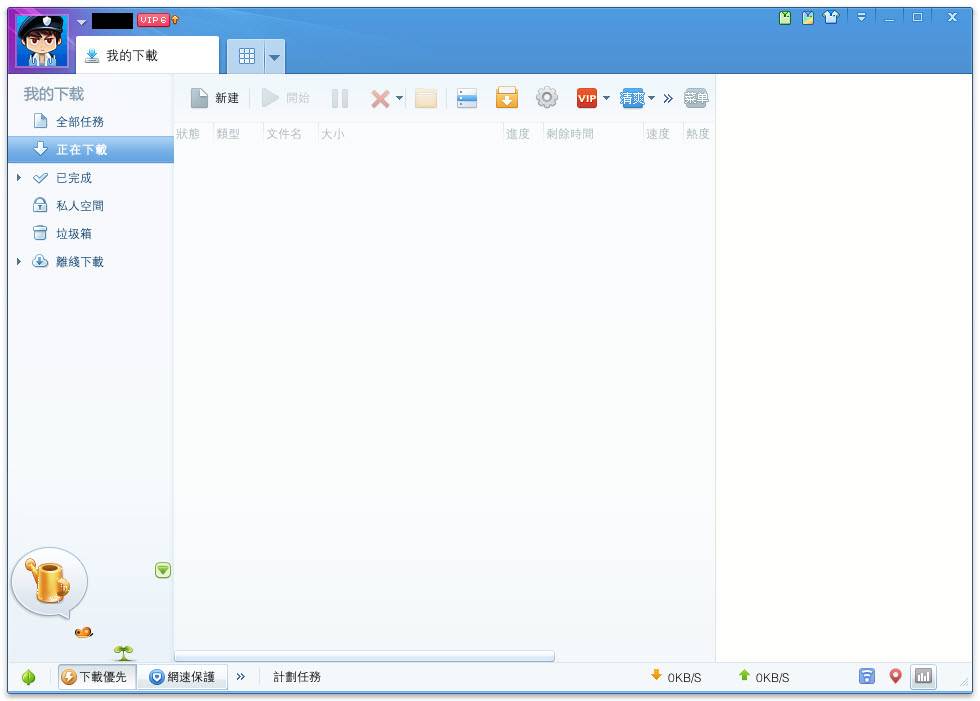
Task: Expand more status bar options chevron
Action: [241, 677]
